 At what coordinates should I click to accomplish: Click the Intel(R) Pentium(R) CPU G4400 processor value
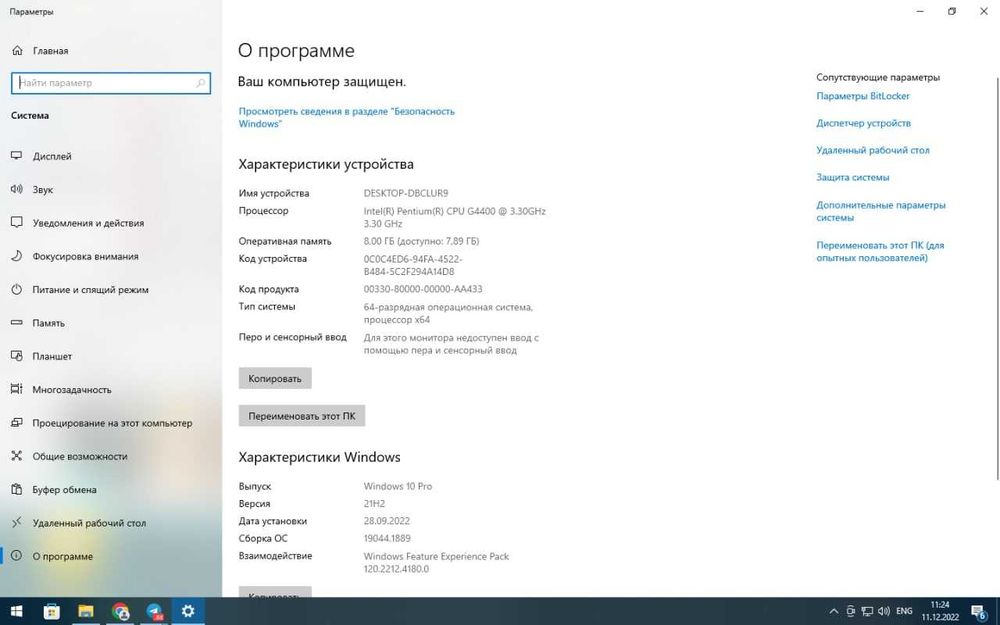point(455,217)
